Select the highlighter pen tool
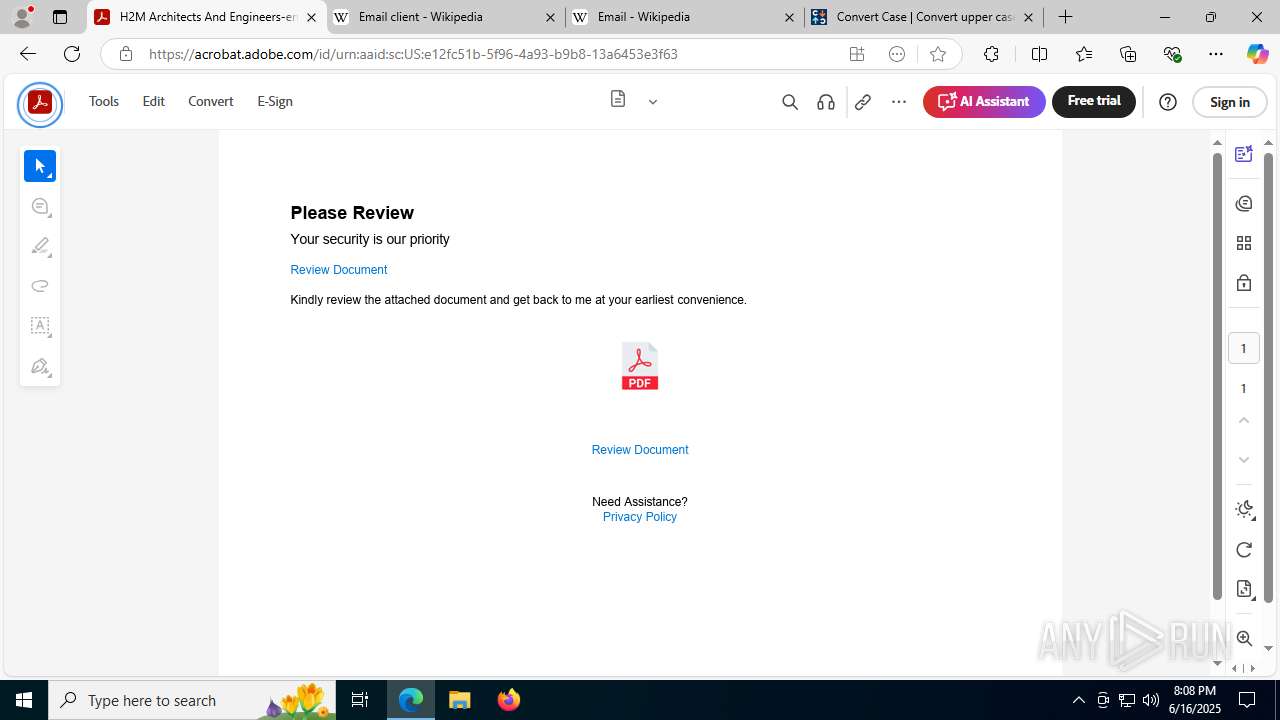 click(x=40, y=246)
